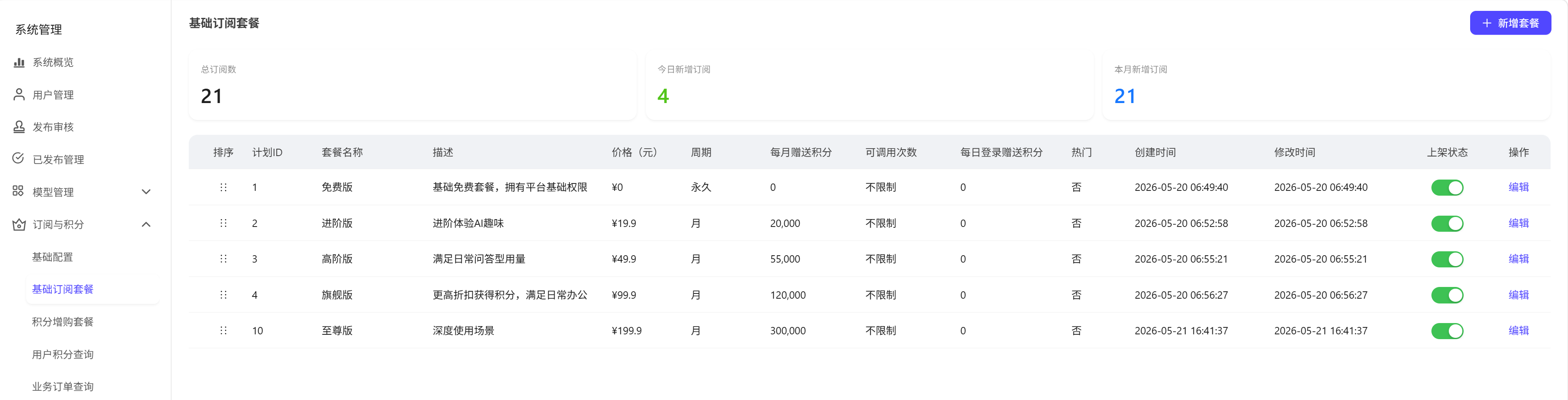Expand the 模型管理 menu chevron

coord(146,192)
